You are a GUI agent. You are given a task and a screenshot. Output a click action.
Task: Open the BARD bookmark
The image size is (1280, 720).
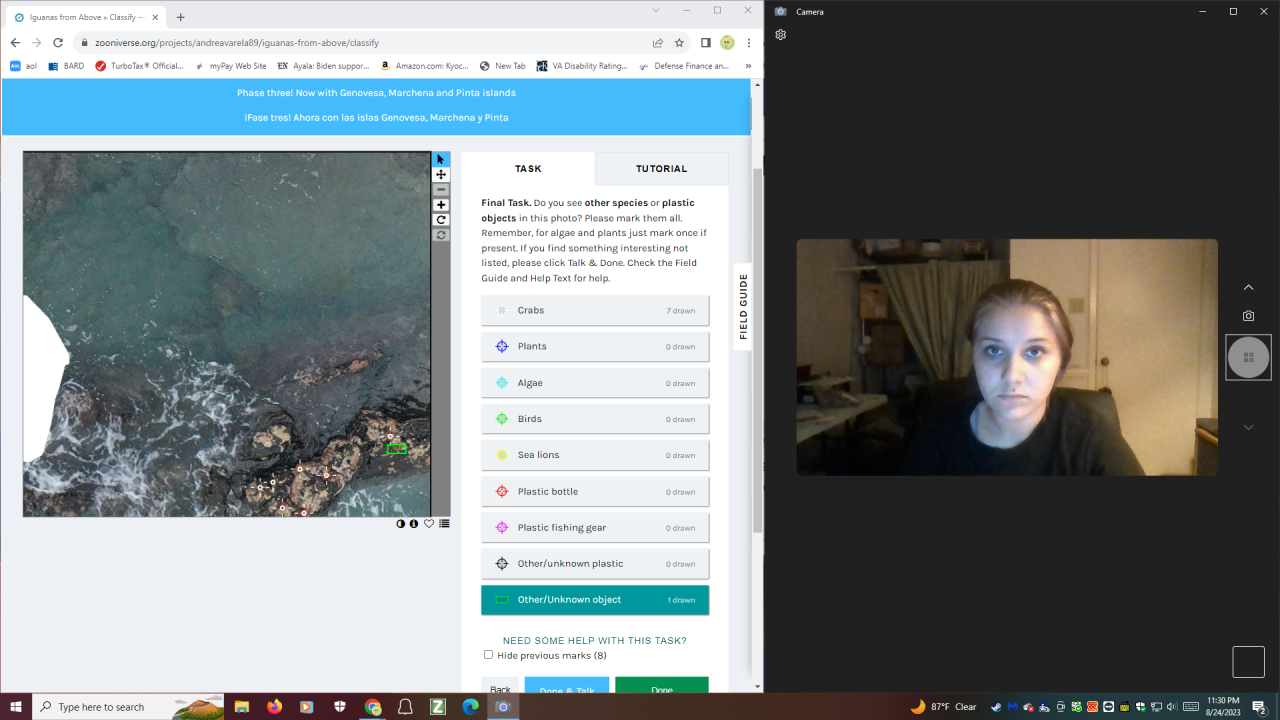coord(67,66)
